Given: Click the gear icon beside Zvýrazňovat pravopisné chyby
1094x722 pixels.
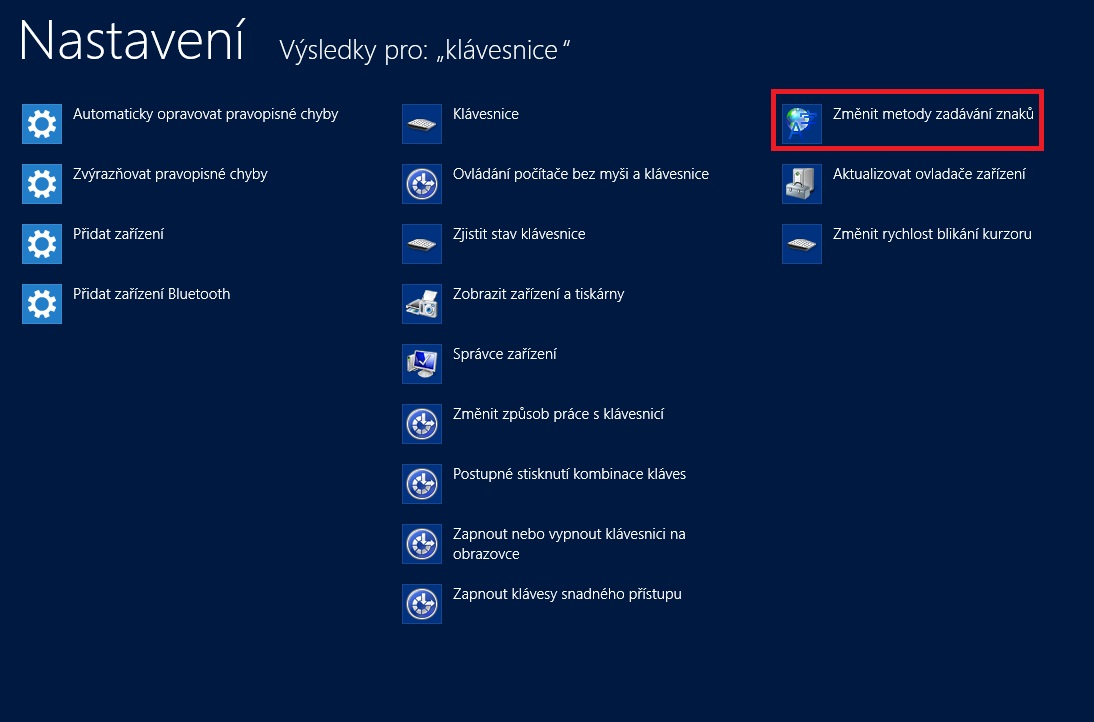Looking at the screenshot, I should tap(42, 184).
